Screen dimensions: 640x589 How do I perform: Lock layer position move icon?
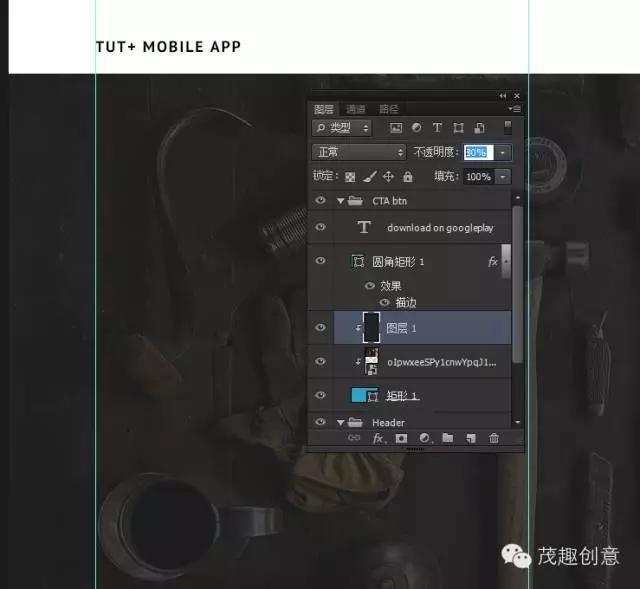[388, 176]
